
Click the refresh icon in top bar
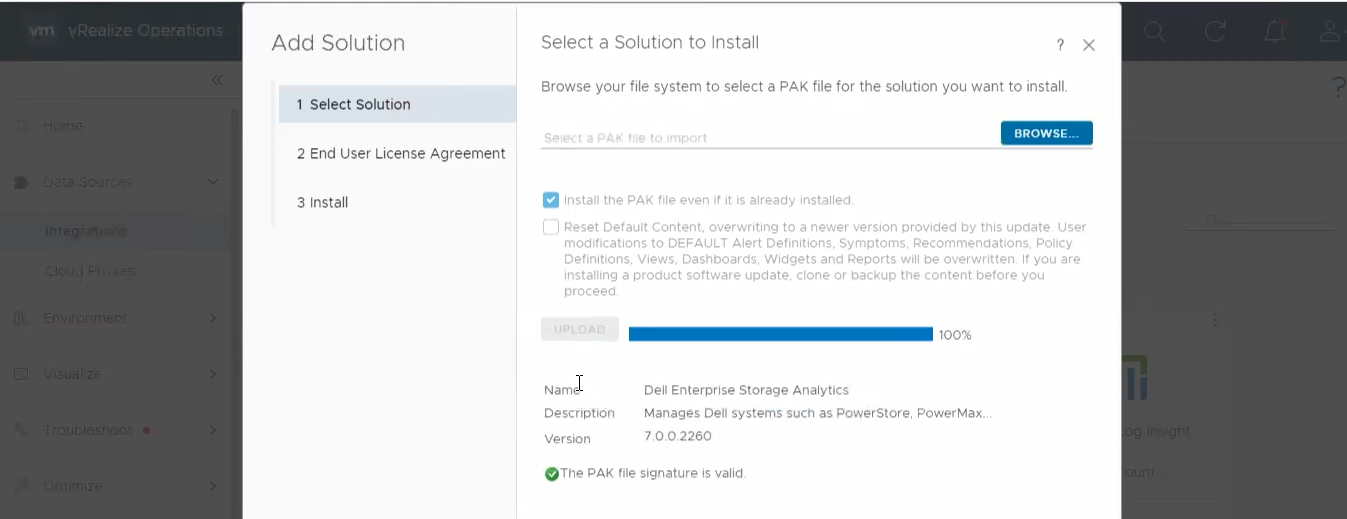[x=1215, y=31]
